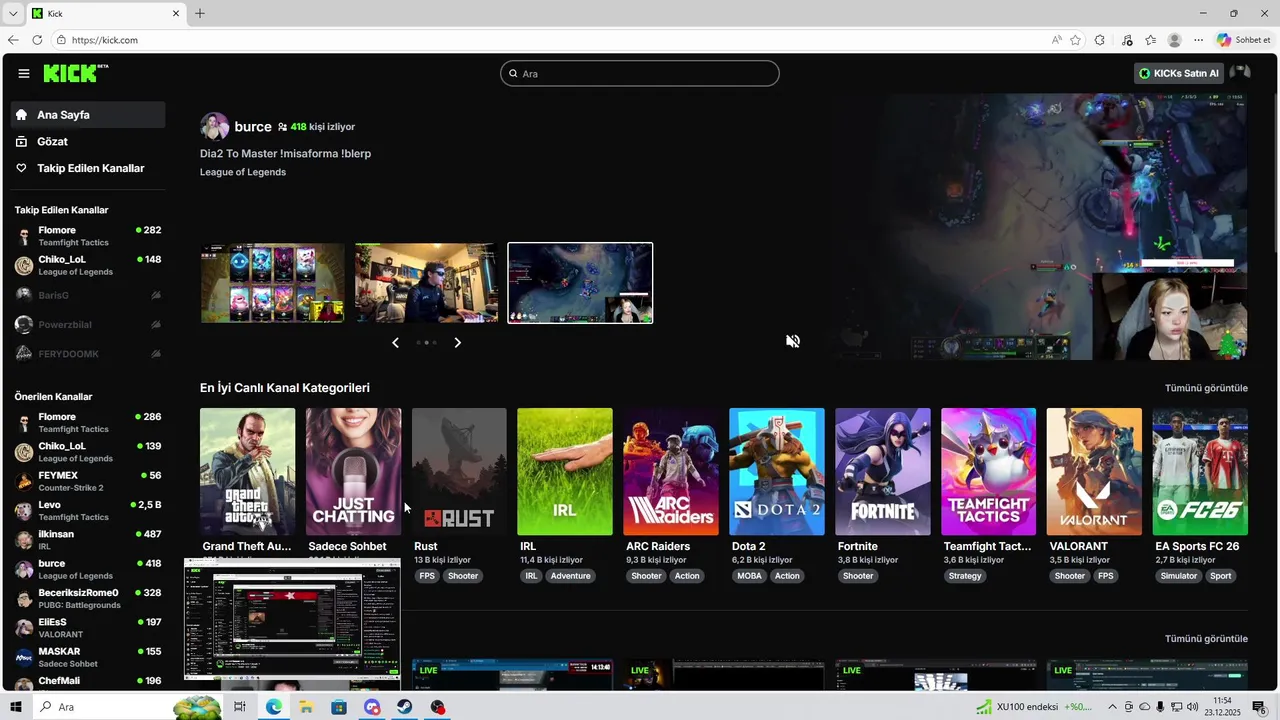
Task: Open the profile avatar beside KICKs Satın Al
Action: click(x=1240, y=73)
